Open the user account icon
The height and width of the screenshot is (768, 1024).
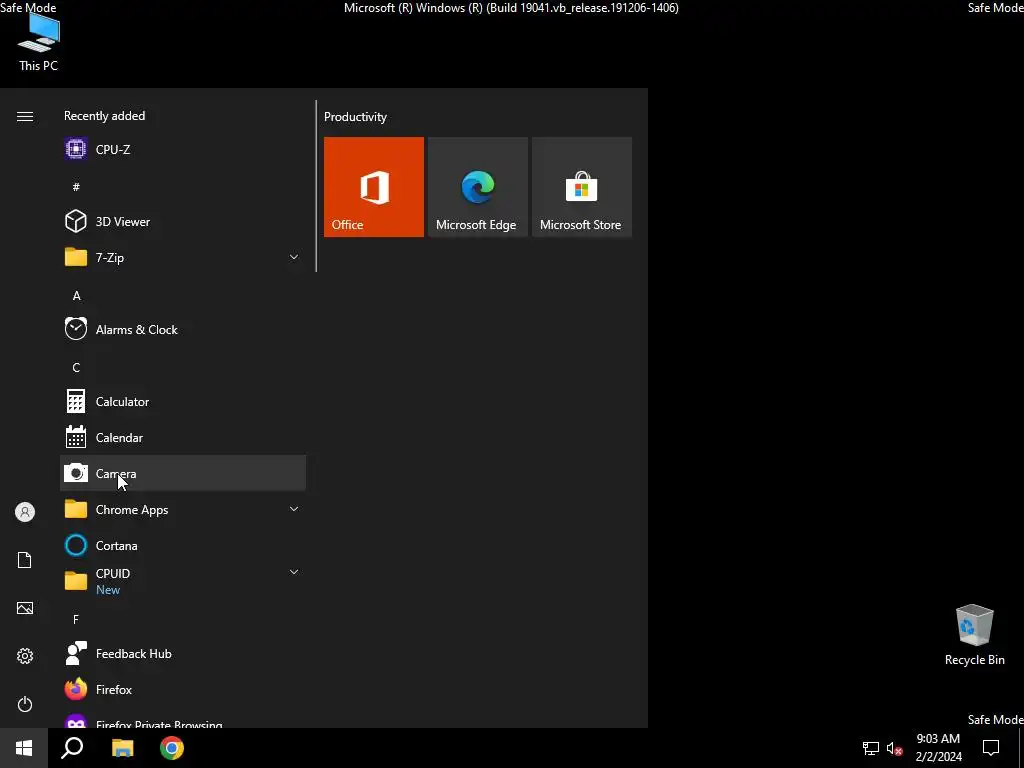[25, 512]
